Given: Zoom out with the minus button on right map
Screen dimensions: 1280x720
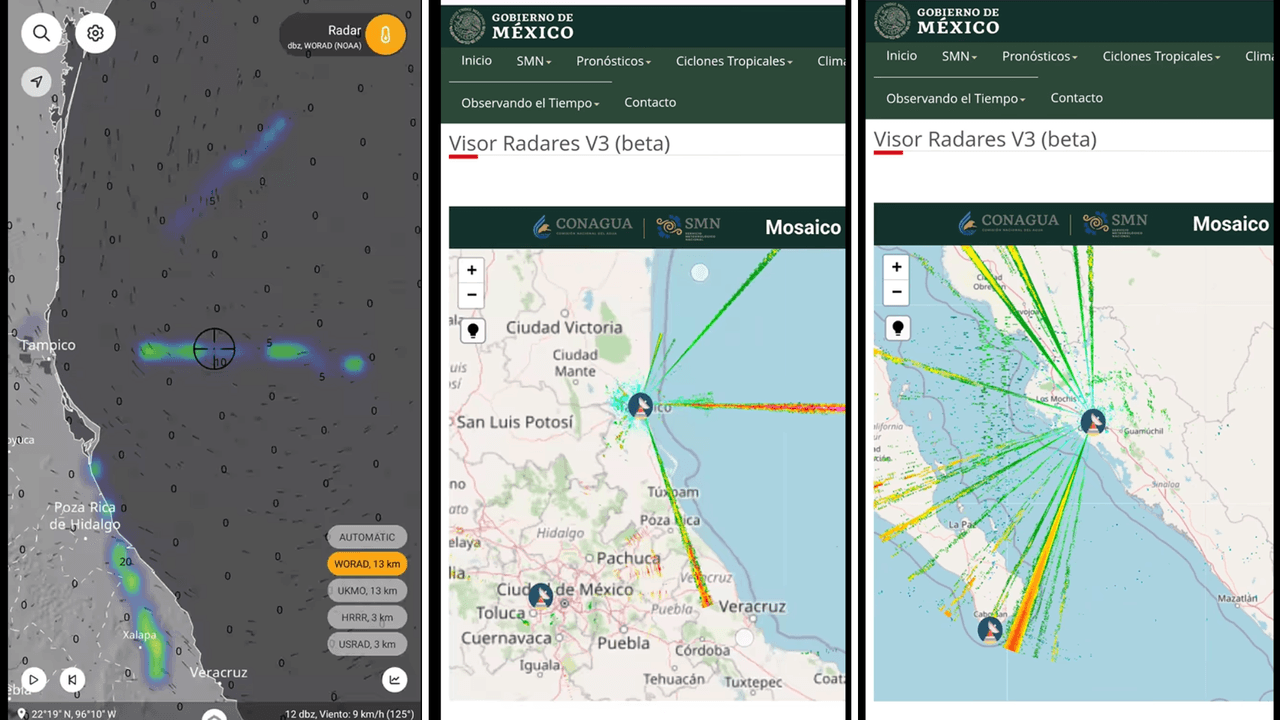Looking at the screenshot, I should pyautogui.click(x=896, y=292).
